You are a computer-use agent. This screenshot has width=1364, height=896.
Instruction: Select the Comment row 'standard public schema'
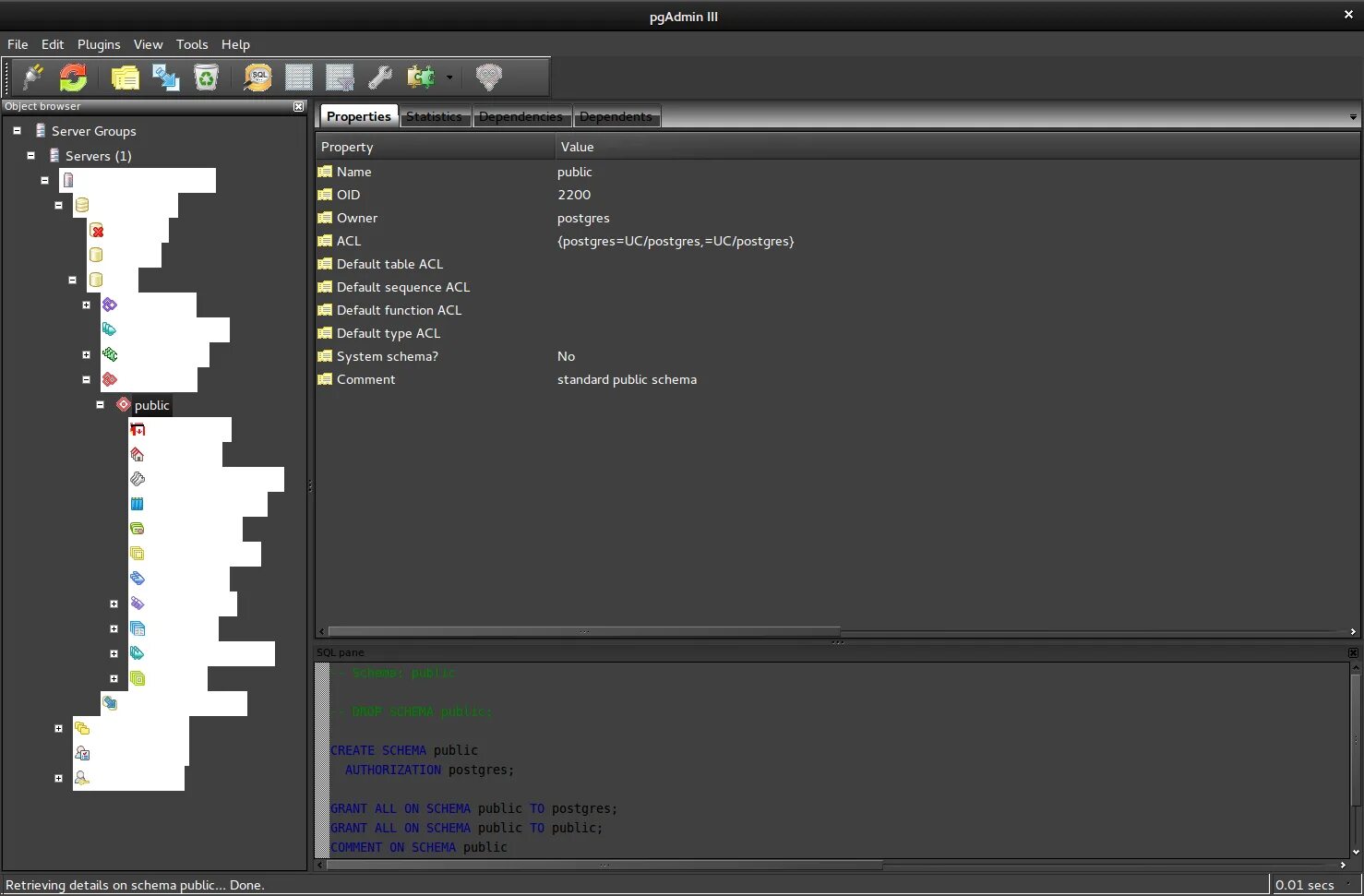[838, 379]
